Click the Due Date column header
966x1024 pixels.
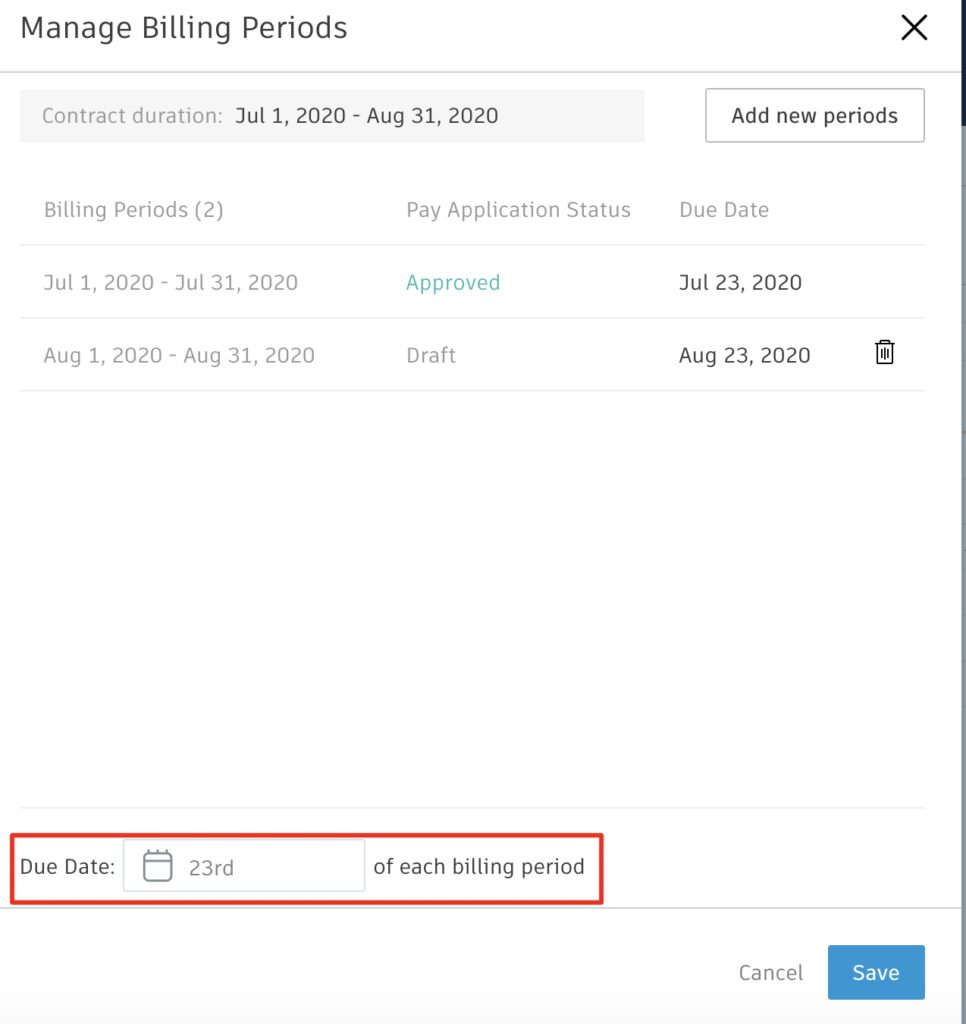pos(724,210)
